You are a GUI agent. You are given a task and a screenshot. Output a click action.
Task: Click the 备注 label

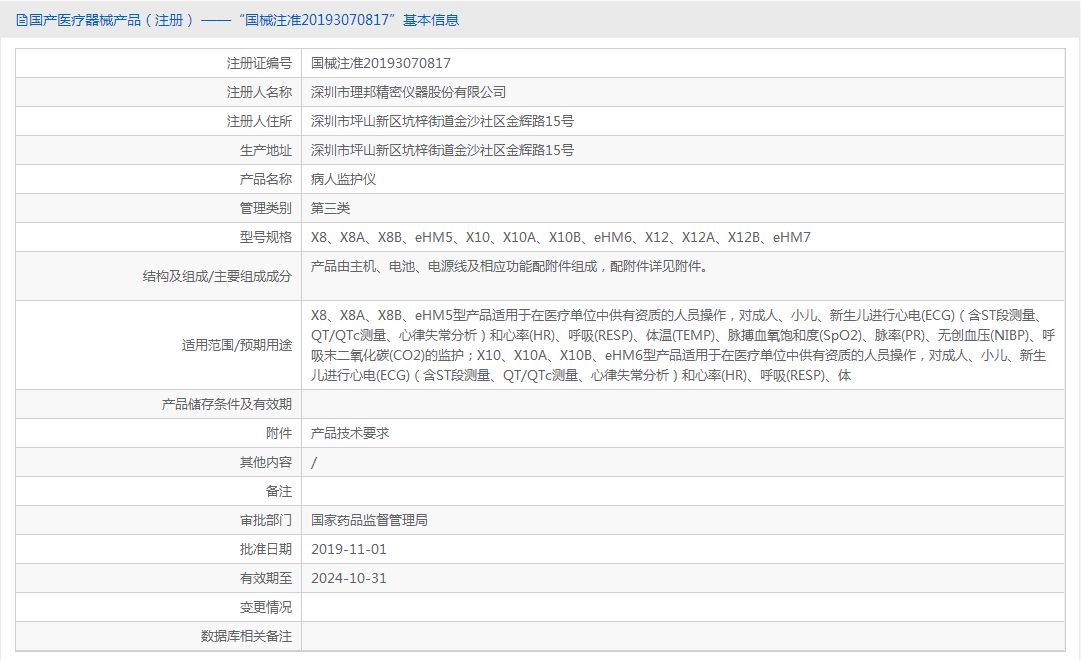click(x=279, y=491)
